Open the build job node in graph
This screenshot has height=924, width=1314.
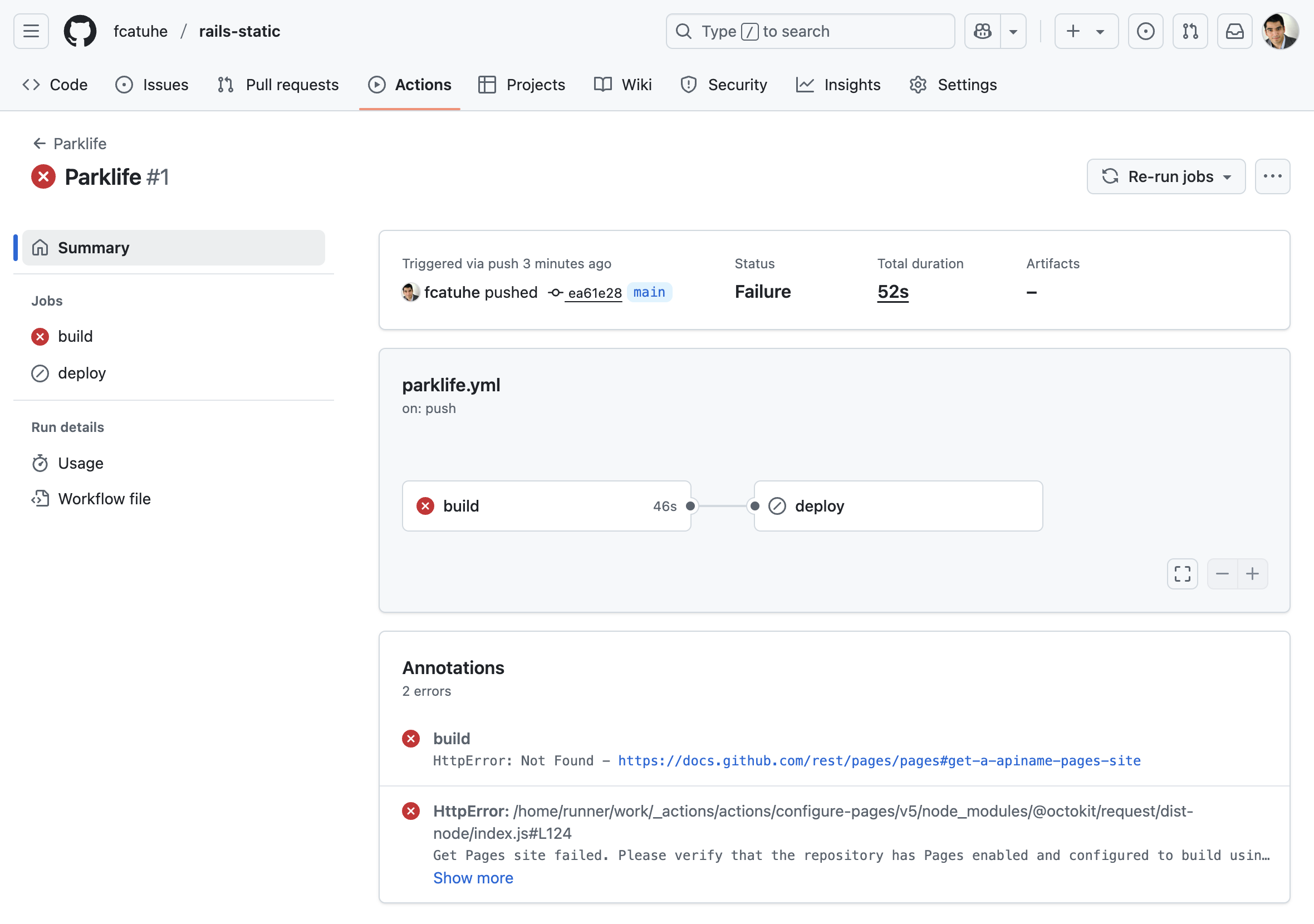point(547,506)
